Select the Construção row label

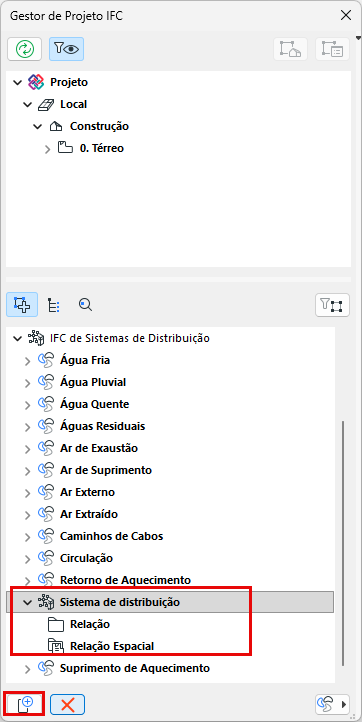99,126
